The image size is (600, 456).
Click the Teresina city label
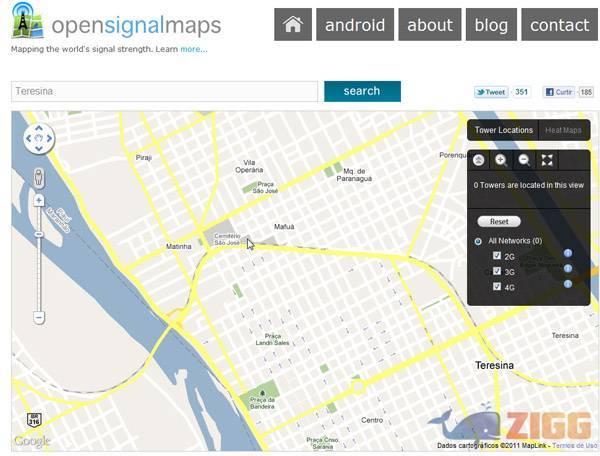pos(494,365)
